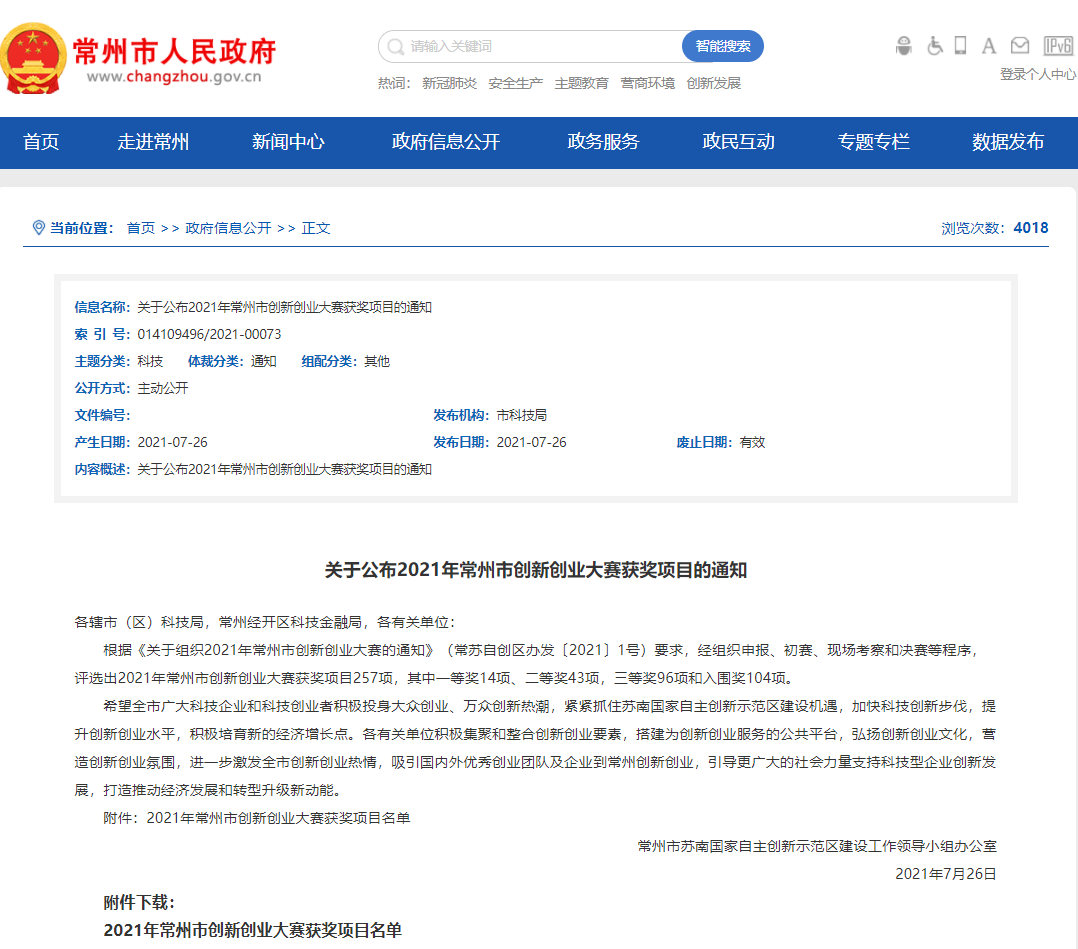Image resolution: width=1078 pixels, height=949 pixels.
Task: Open the 新闻中心 navigation menu
Action: pyautogui.click(x=288, y=143)
